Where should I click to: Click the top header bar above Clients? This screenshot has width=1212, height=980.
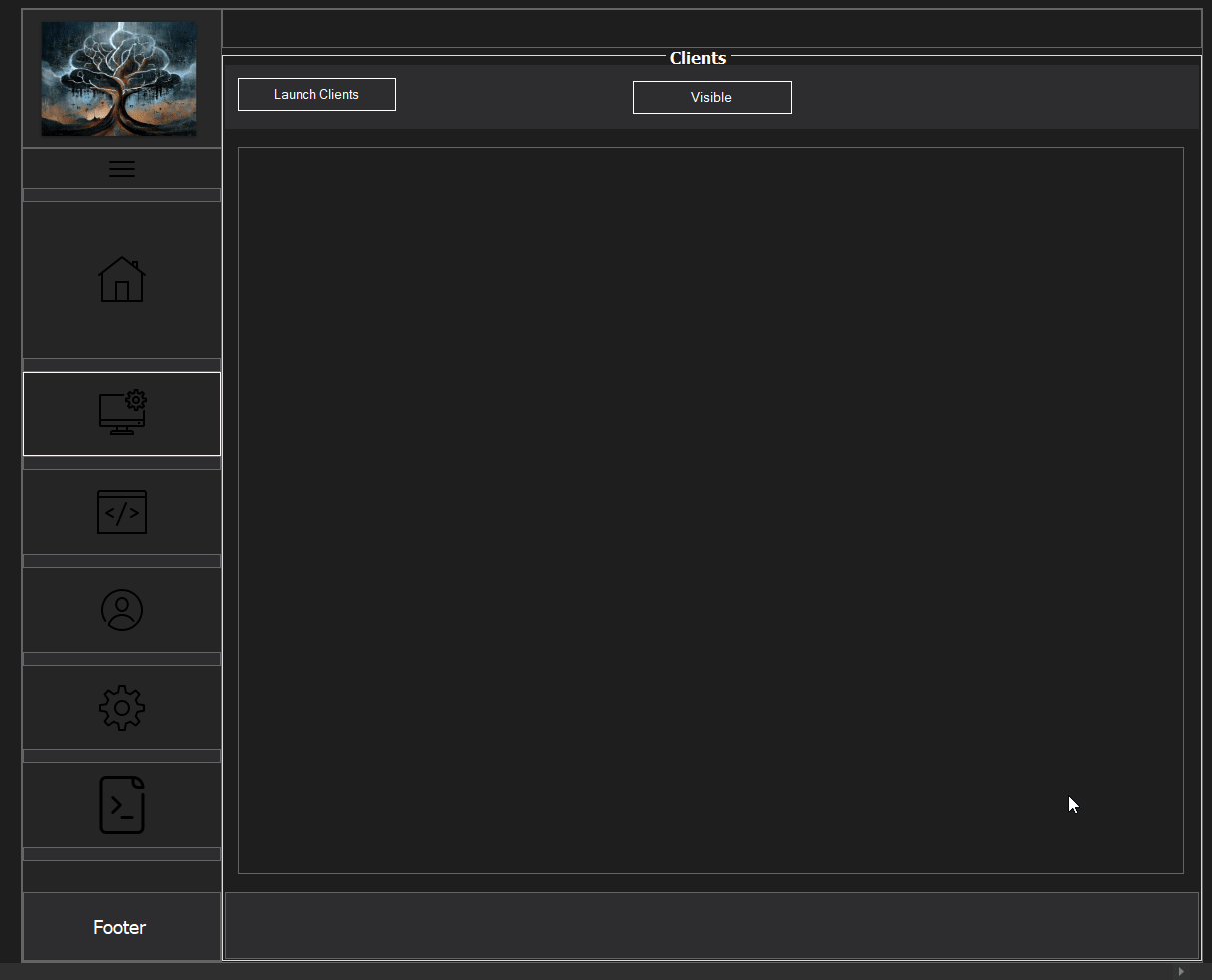712,28
